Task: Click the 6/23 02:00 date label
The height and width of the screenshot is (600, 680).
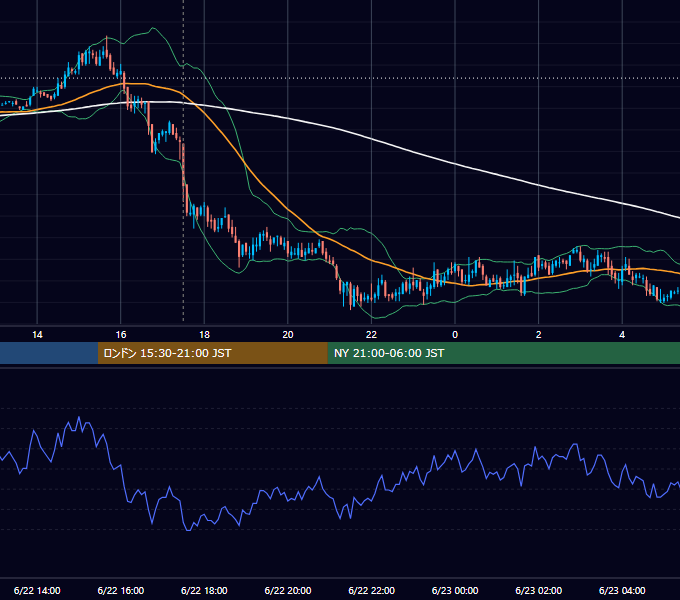Action: 539,590
